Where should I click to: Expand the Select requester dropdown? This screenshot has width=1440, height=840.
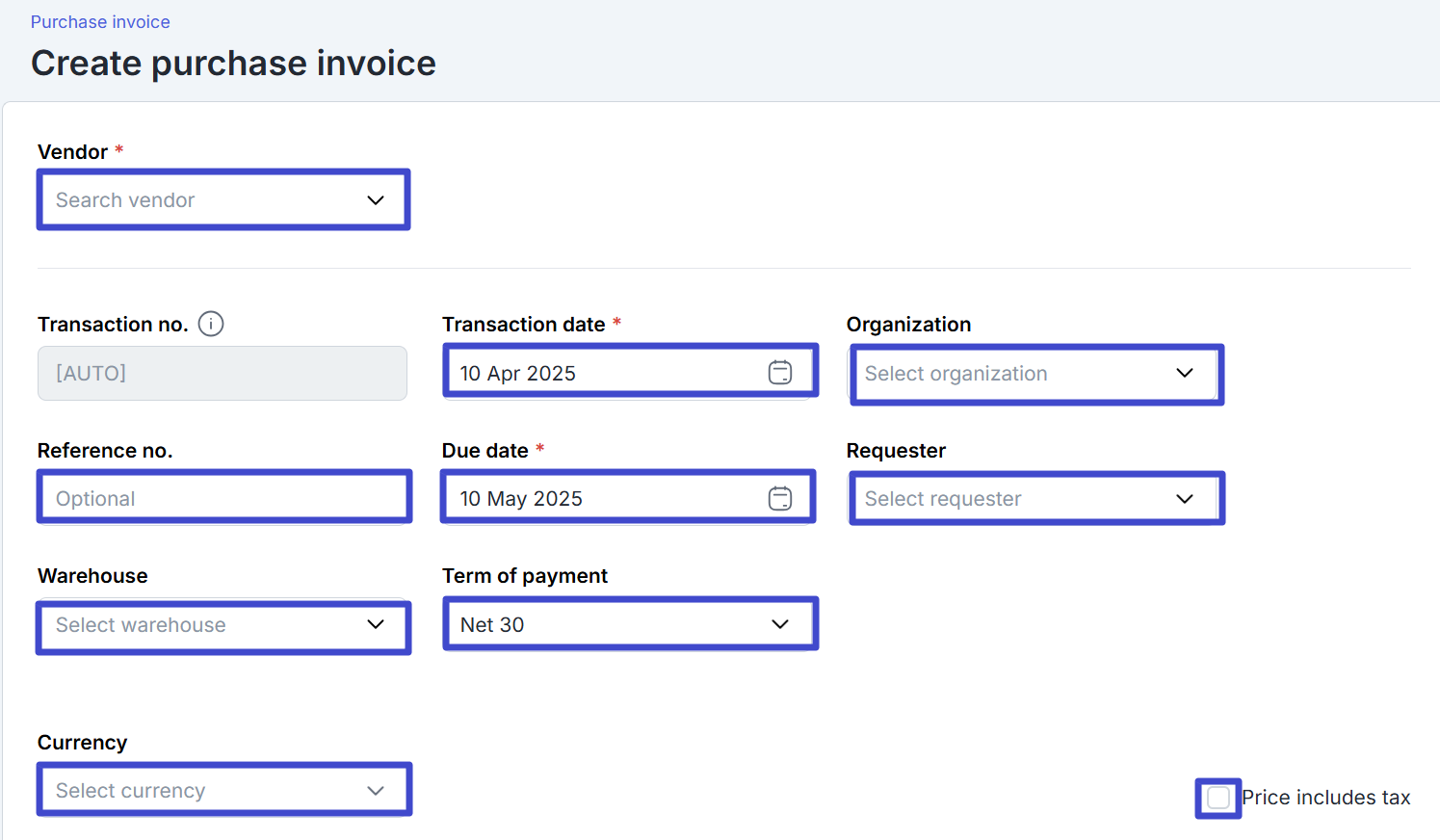coord(1036,498)
